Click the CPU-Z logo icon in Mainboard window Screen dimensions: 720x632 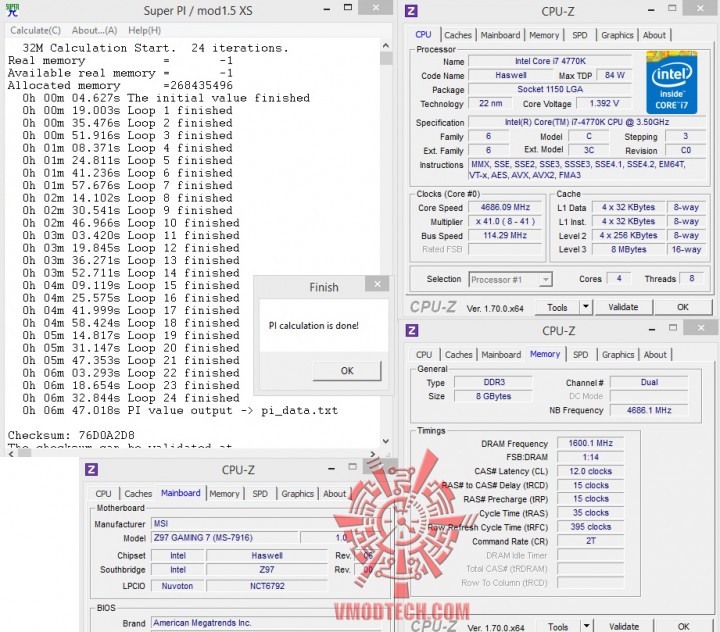[91, 469]
